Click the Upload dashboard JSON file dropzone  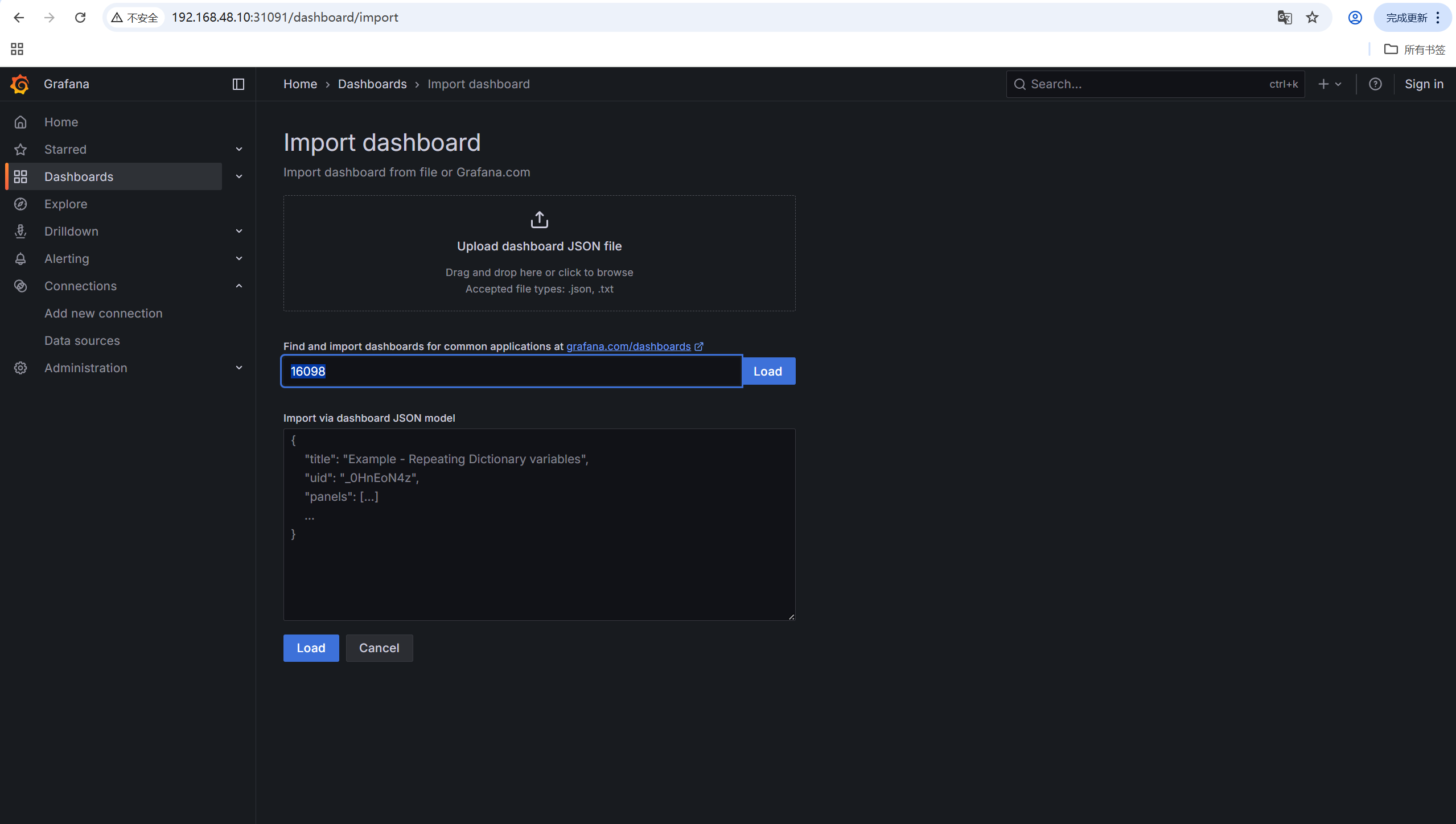(539, 253)
